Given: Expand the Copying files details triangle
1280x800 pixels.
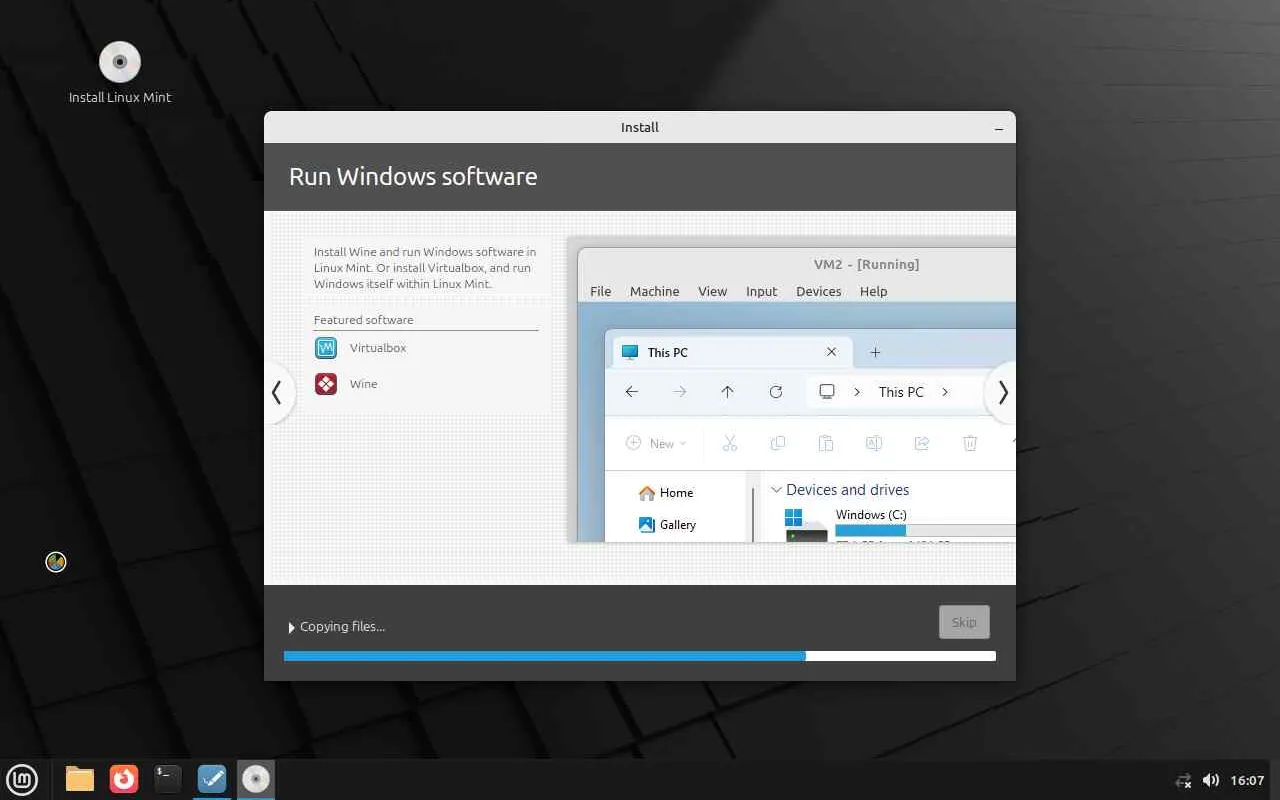Looking at the screenshot, I should [x=291, y=627].
